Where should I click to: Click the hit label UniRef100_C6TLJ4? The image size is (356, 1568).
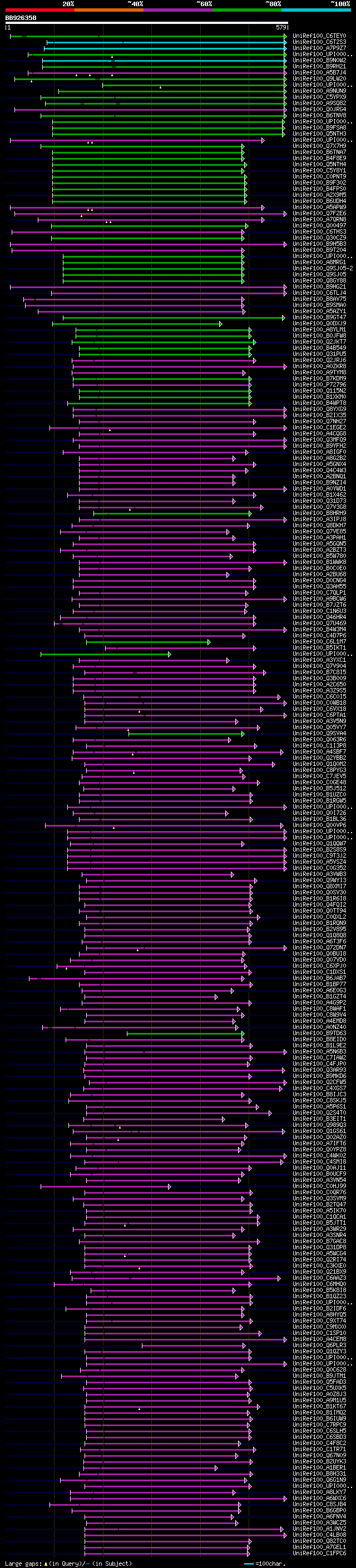(x=319, y=293)
